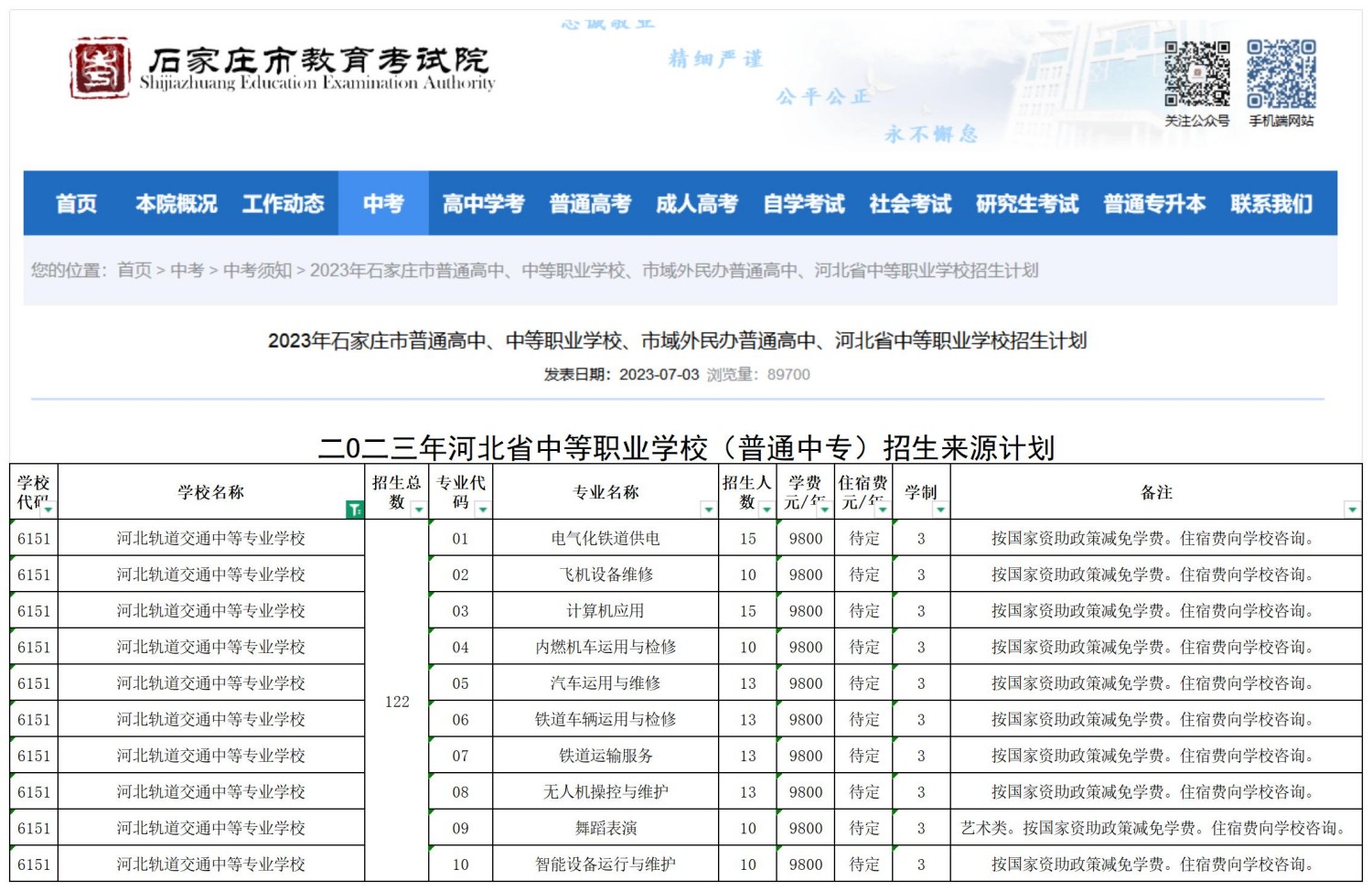The width and height of the screenshot is (1372, 891).
Task: Select the 中考 navigation menu item
Action: click(x=382, y=203)
